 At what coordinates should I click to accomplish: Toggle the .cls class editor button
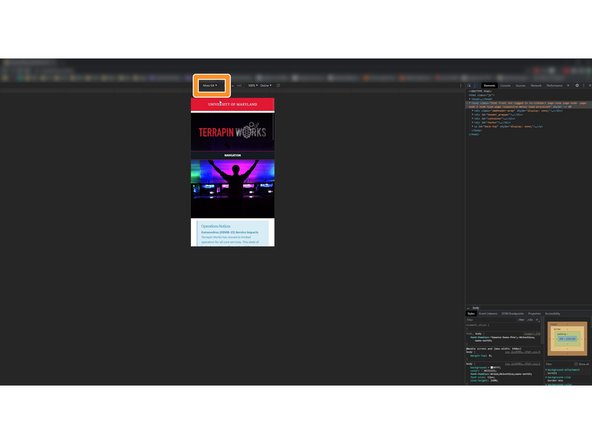(x=530, y=320)
